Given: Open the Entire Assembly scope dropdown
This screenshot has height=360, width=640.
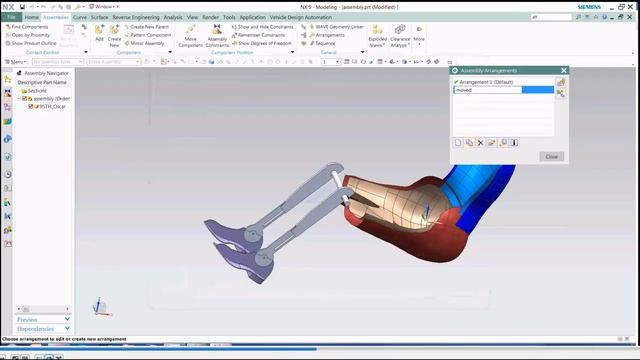Looking at the screenshot, I should coord(114,62).
